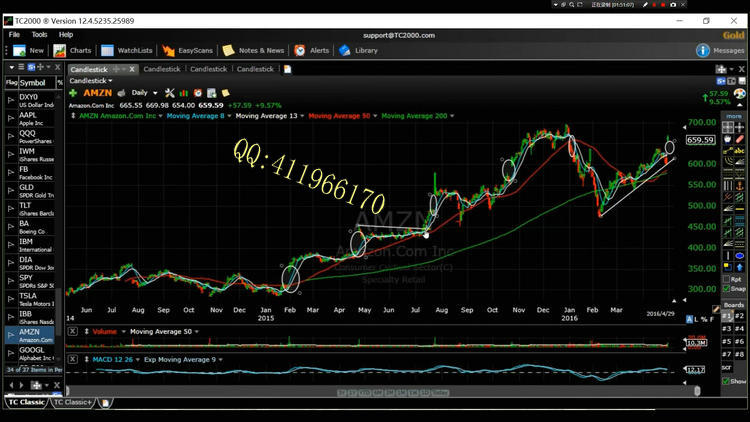Toggle the Show checkbox
750x422 pixels.
coord(727,381)
